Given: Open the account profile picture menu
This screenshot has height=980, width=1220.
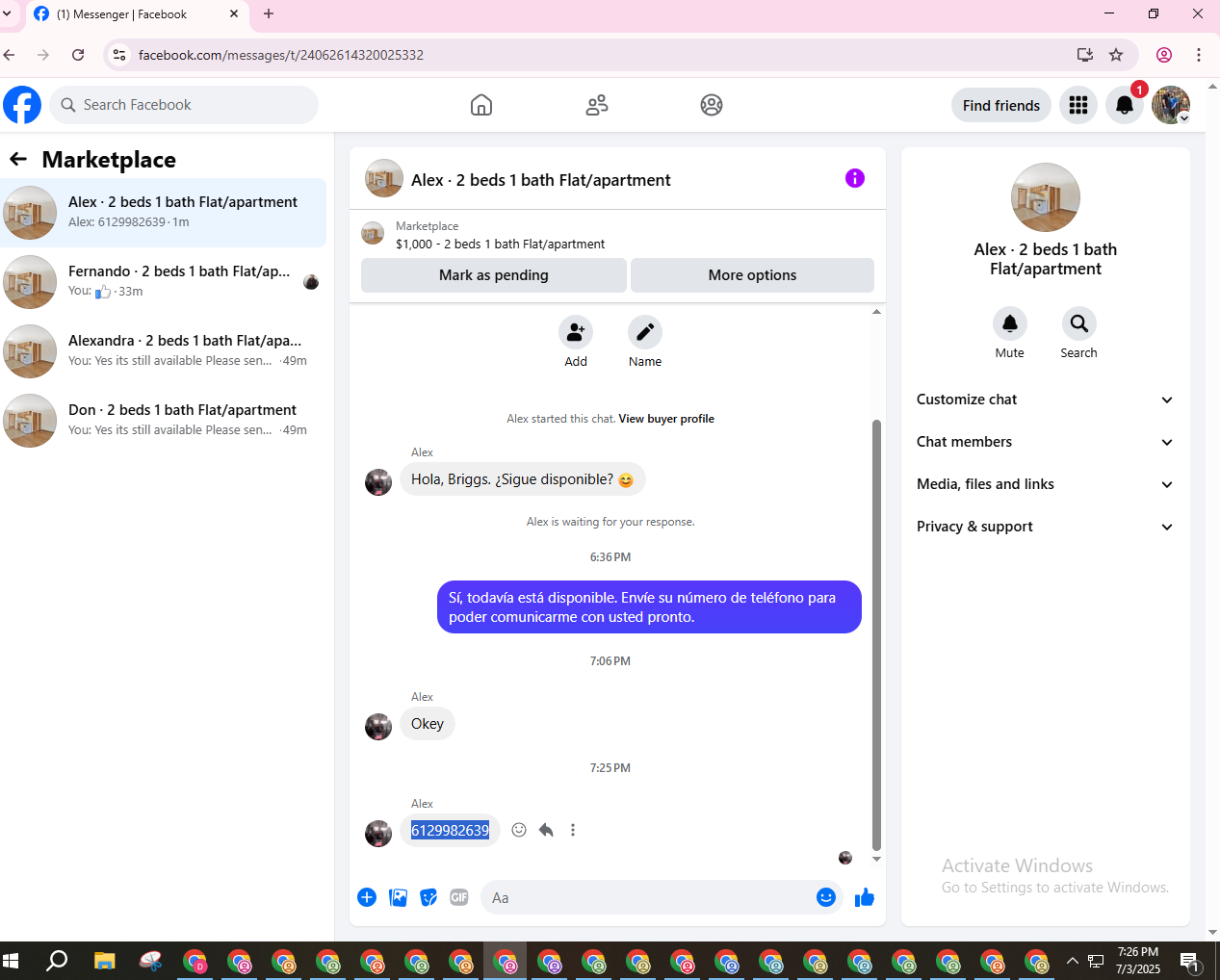Looking at the screenshot, I should pyautogui.click(x=1171, y=105).
